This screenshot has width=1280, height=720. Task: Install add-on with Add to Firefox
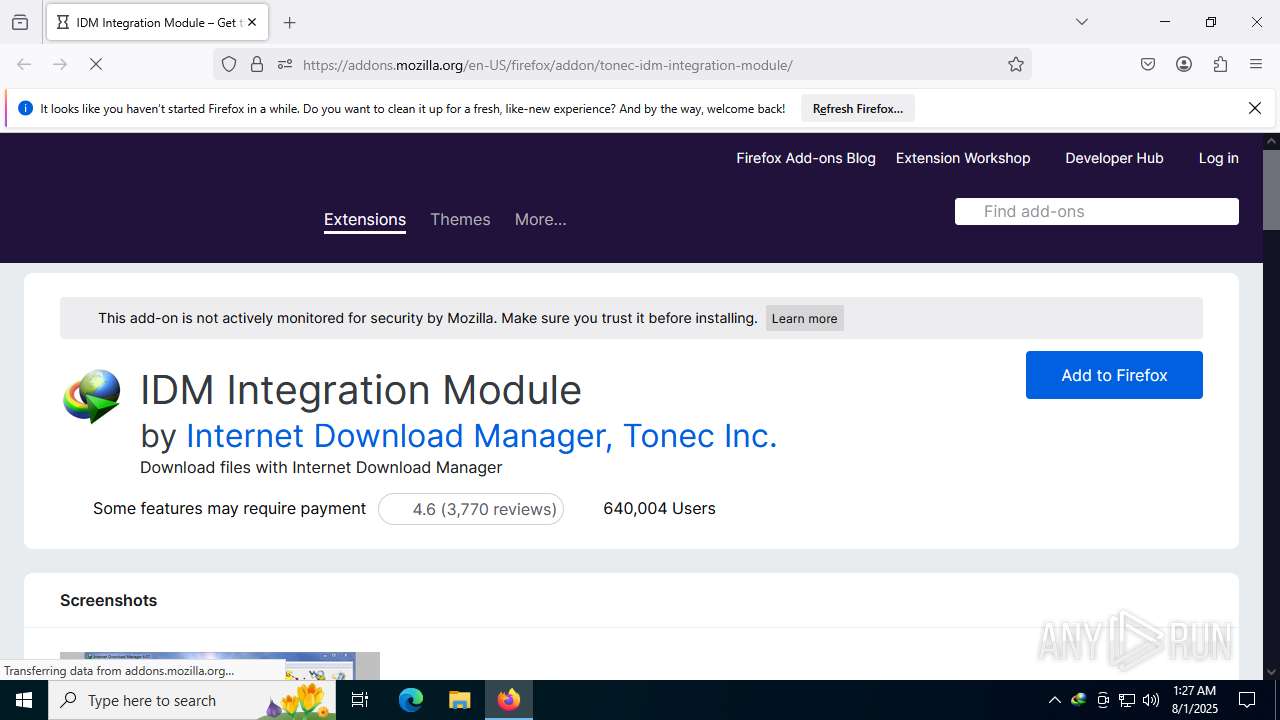coord(1114,375)
